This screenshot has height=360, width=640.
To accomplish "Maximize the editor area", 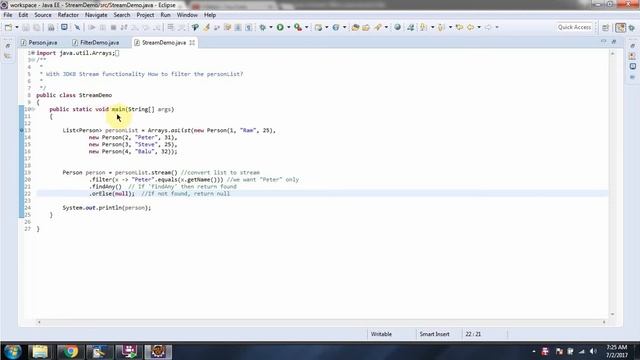I will pyautogui.click(x=613, y=42).
